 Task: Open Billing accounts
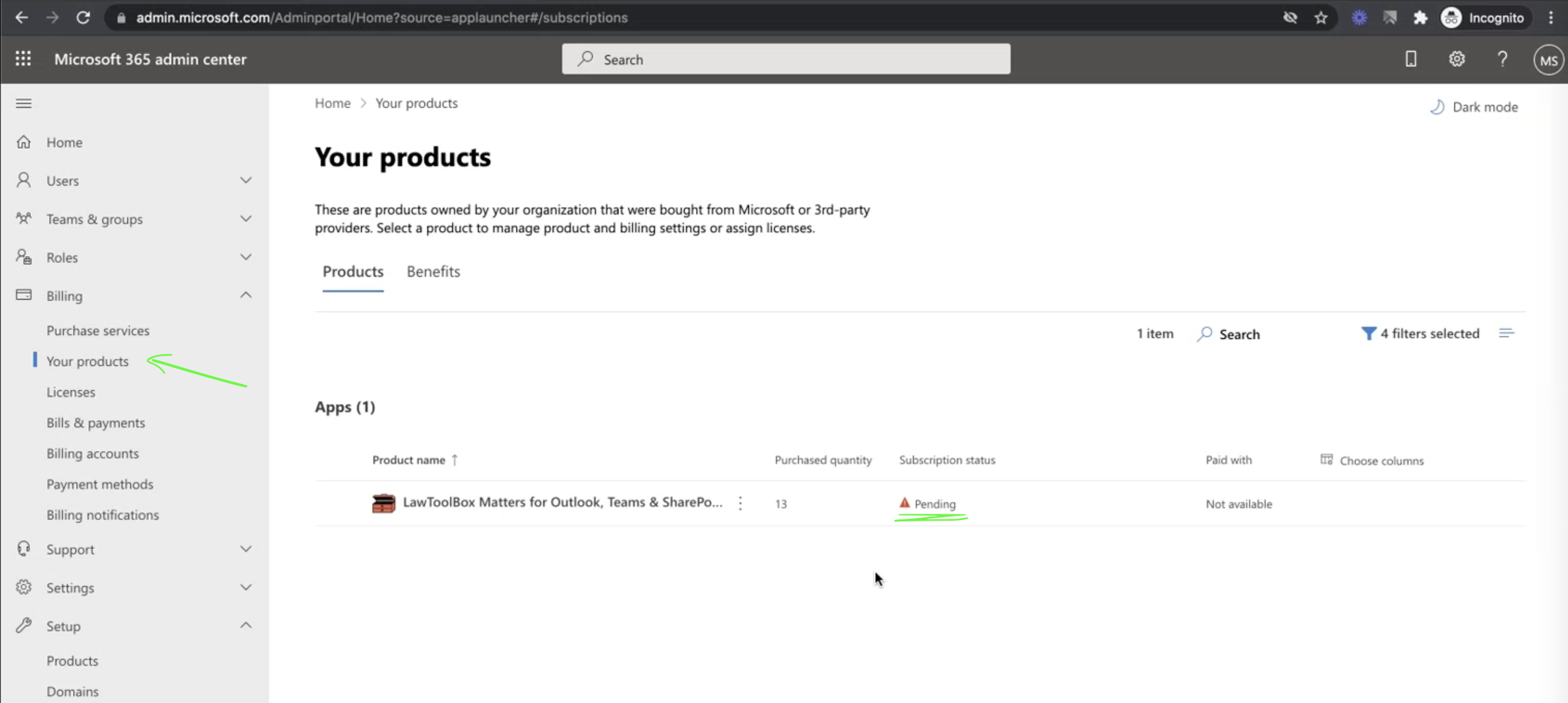point(92,453)
